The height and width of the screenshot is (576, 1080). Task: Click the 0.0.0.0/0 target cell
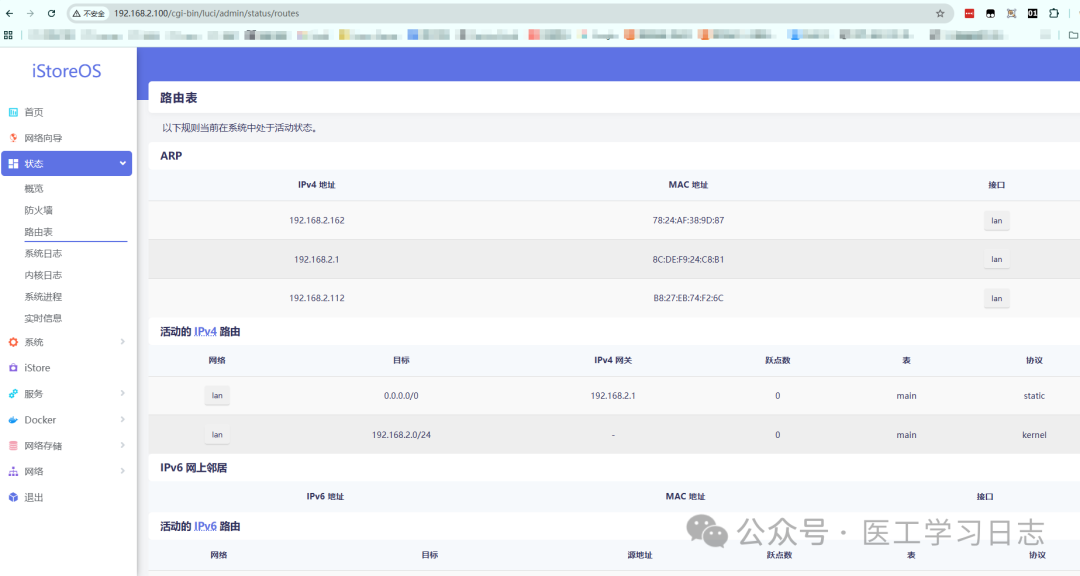pos(401,396)
